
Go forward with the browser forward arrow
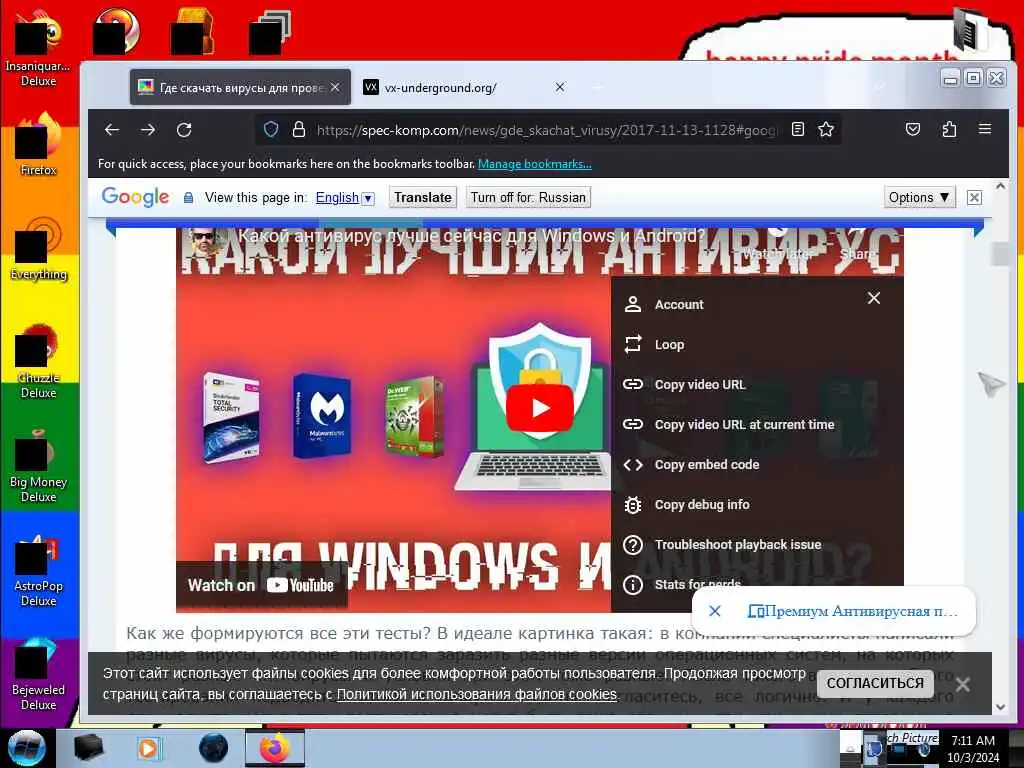[148, 129]
